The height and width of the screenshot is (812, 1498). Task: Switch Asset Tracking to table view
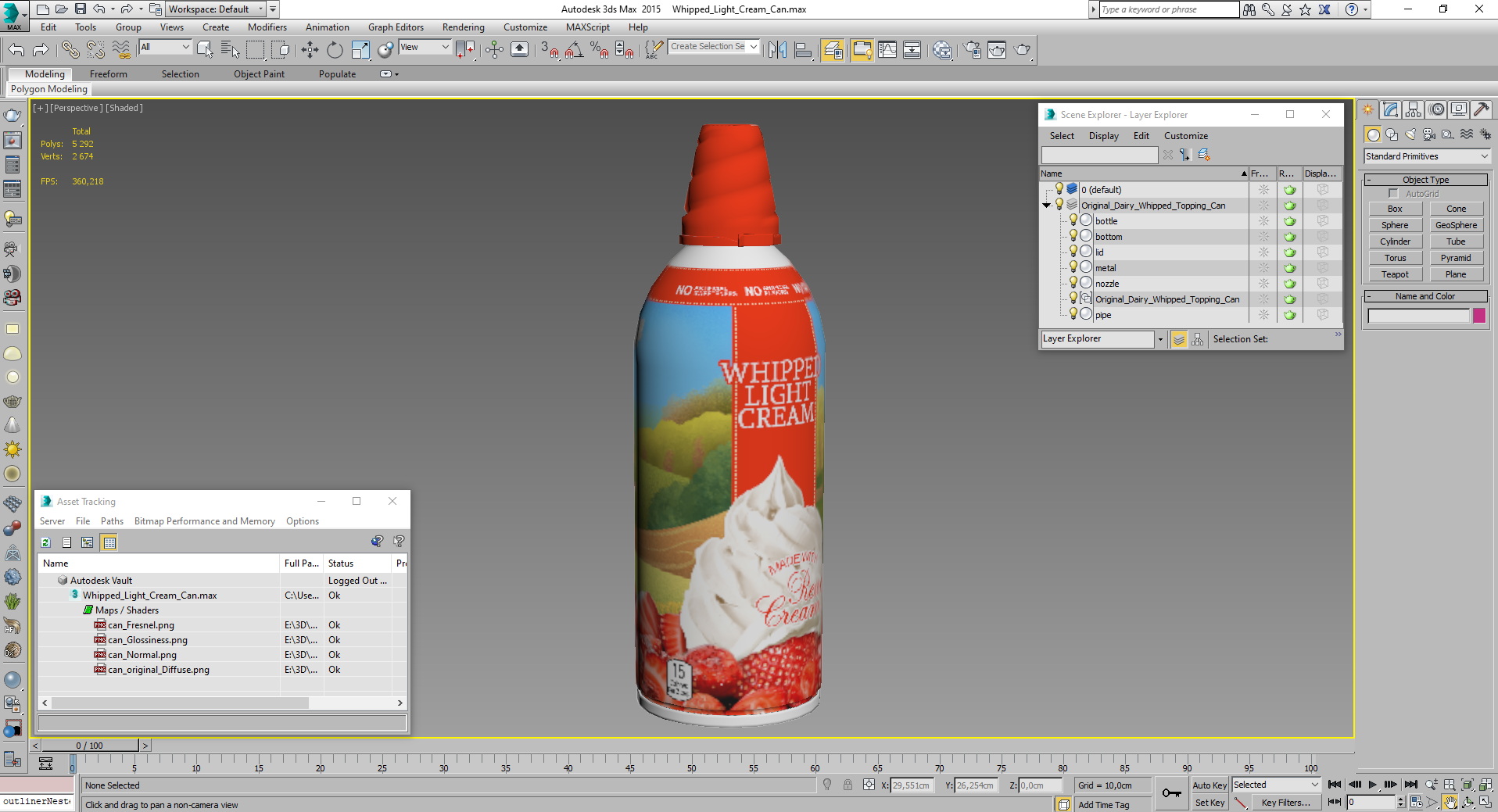pyautogui.click(x=109, y=542)
